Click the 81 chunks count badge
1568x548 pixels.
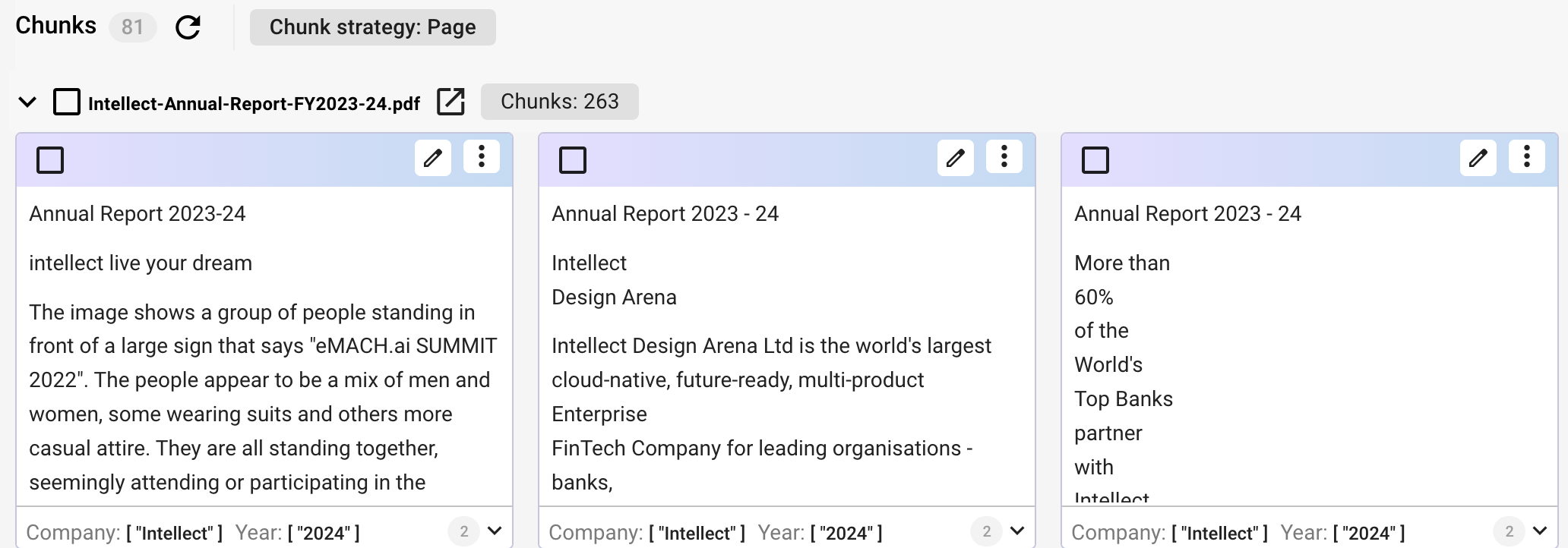click(x=132, y=27)
